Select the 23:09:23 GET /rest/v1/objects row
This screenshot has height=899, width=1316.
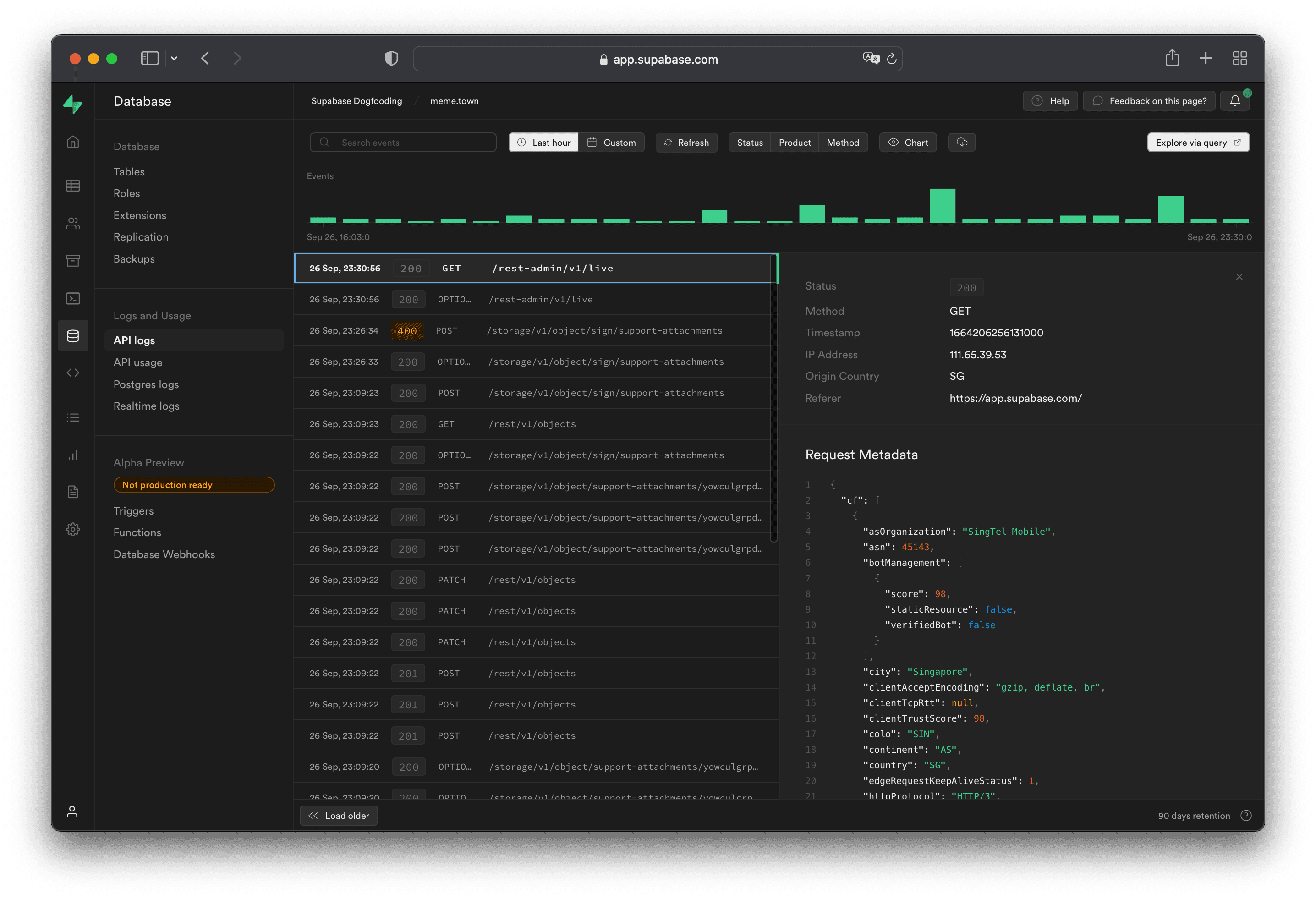[536, 424]
